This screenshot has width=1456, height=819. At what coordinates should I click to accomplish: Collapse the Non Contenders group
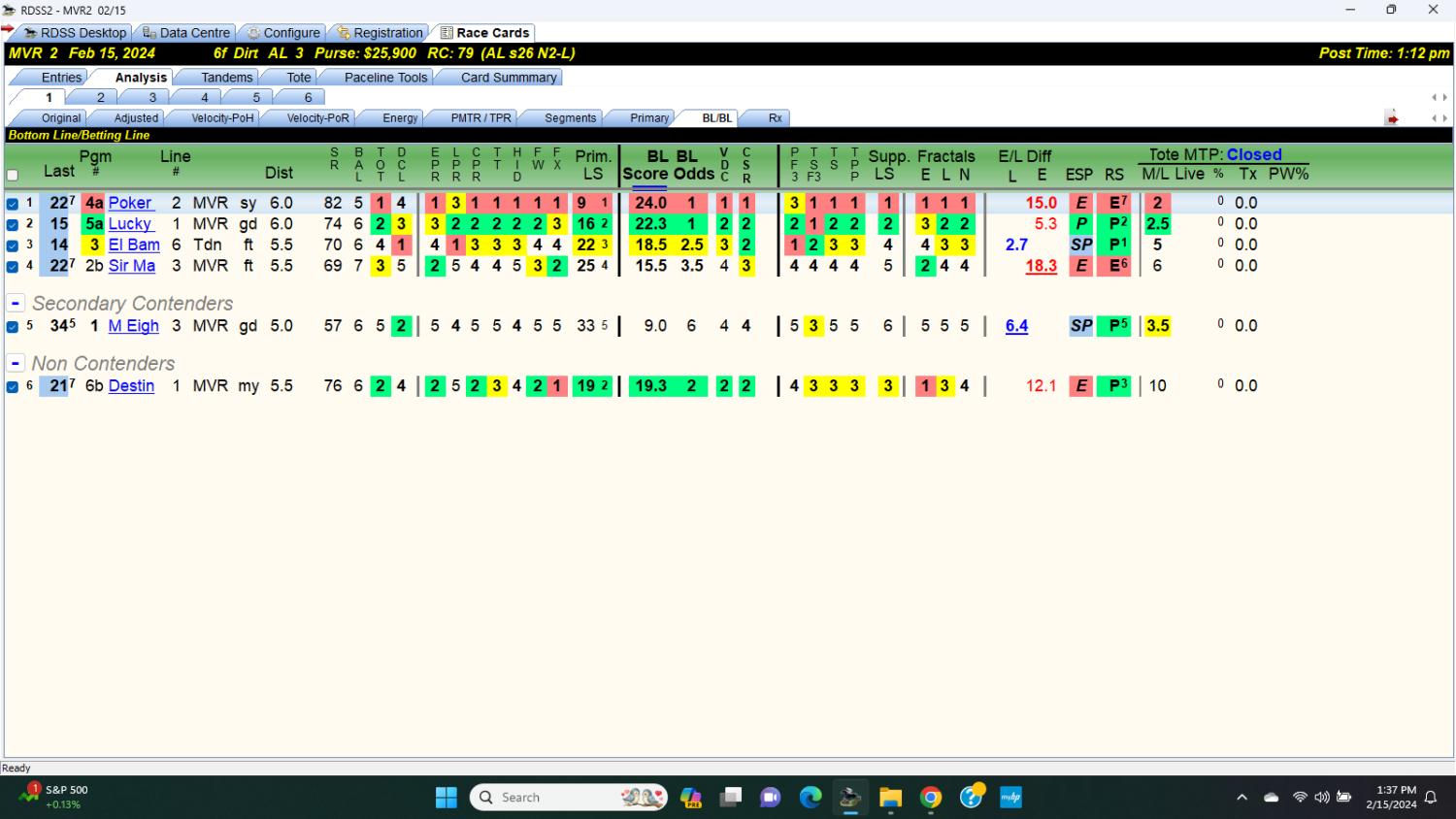(16, 363)
